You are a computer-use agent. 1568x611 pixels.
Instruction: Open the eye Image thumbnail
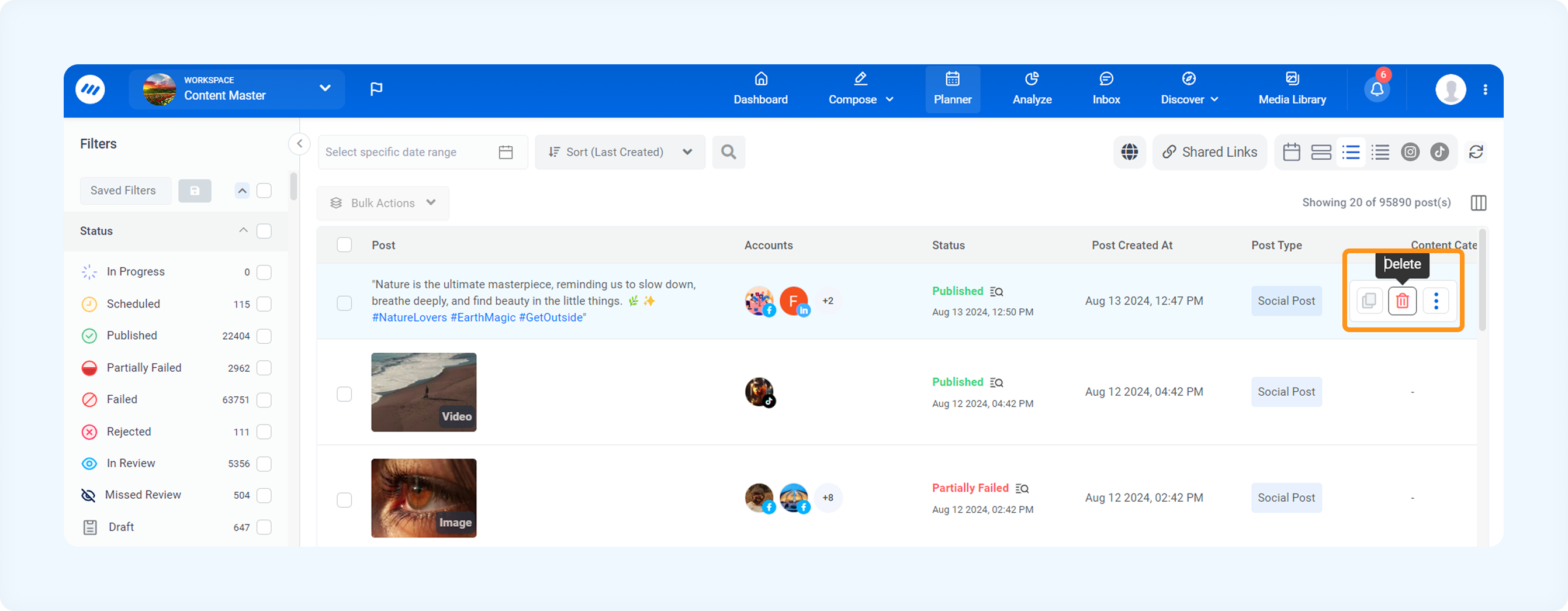tap(424, 498)
